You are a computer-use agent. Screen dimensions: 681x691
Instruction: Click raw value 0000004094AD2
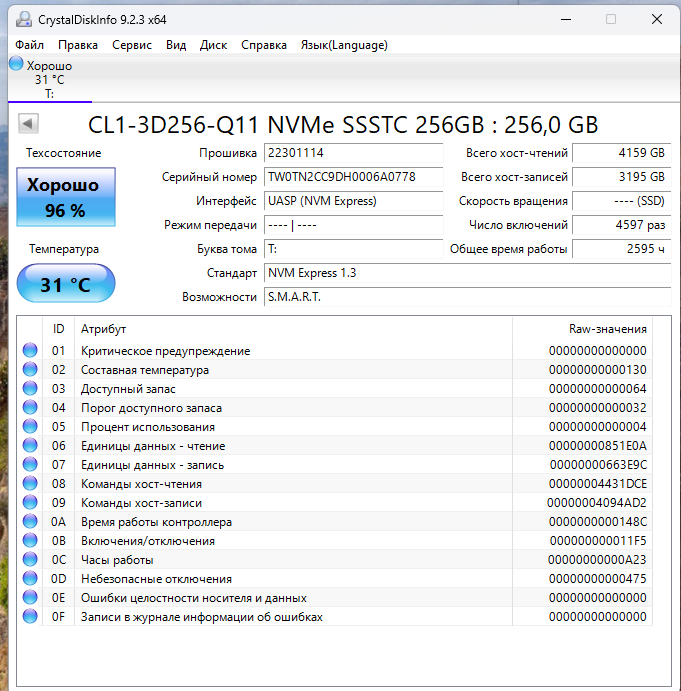pos(597,503)
